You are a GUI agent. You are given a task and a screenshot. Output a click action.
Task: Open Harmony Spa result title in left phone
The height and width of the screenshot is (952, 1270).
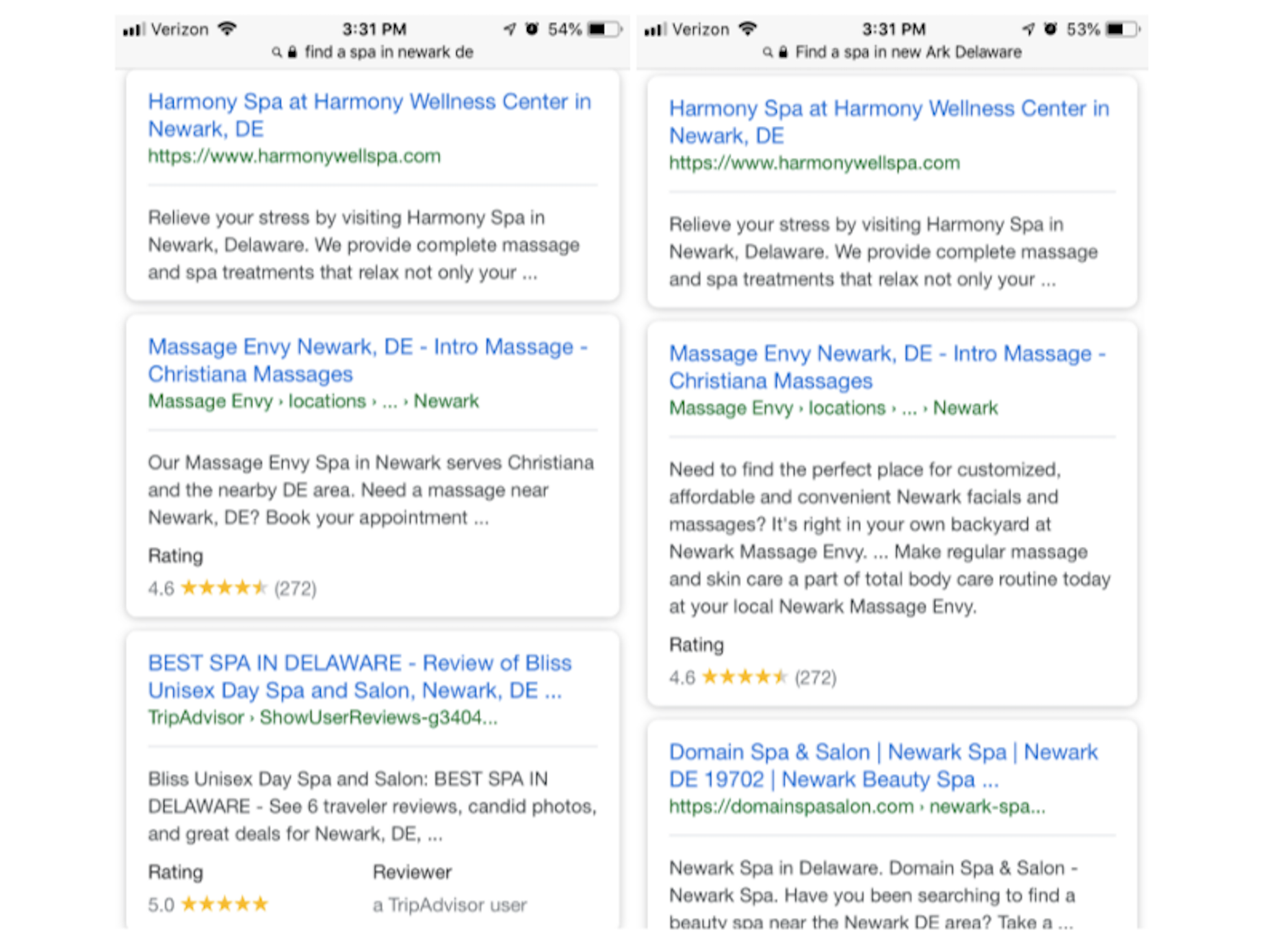click(x=369, y=115)
